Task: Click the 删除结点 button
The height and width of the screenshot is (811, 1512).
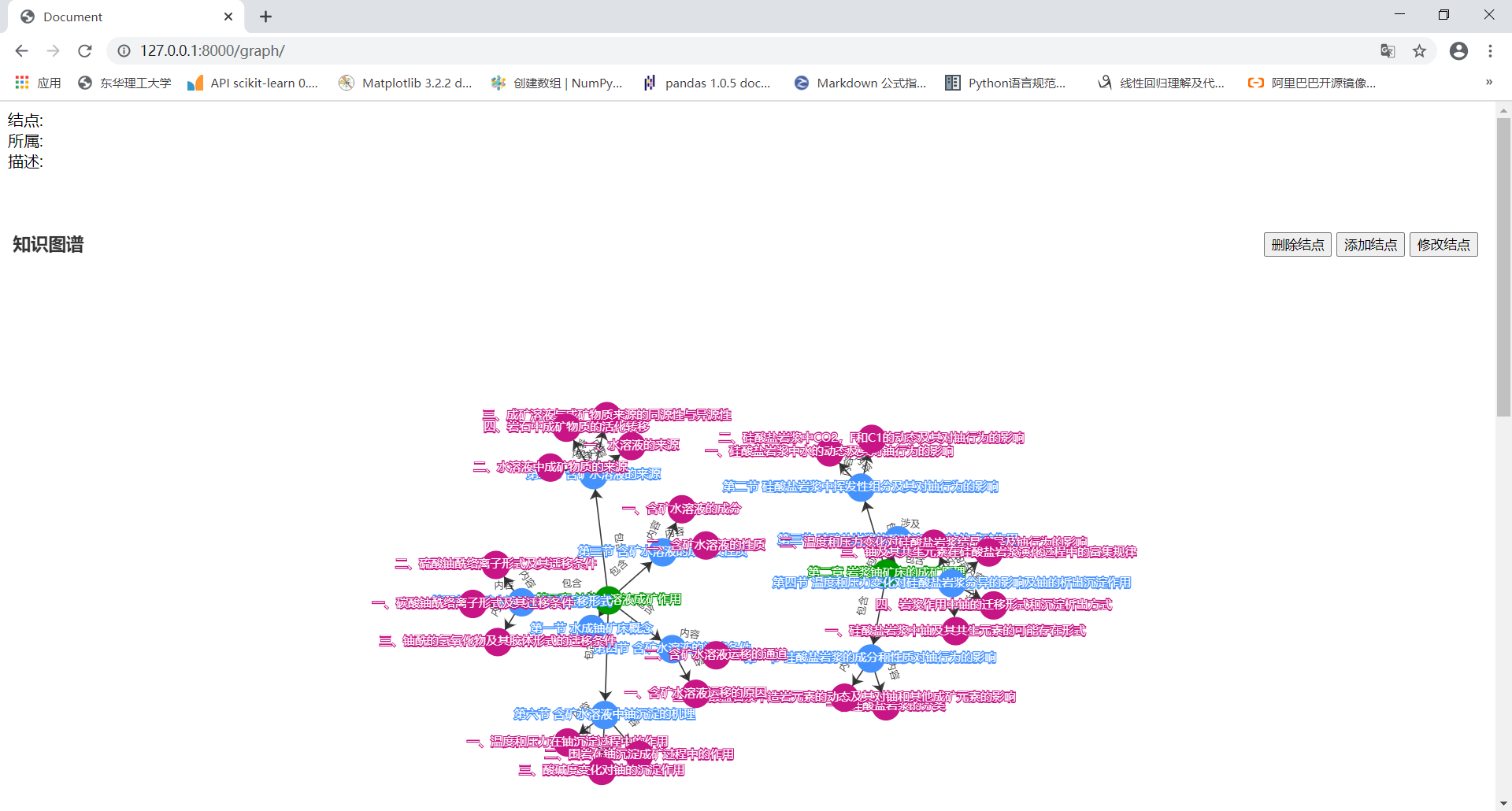Action: click(x=1297, y=244)
